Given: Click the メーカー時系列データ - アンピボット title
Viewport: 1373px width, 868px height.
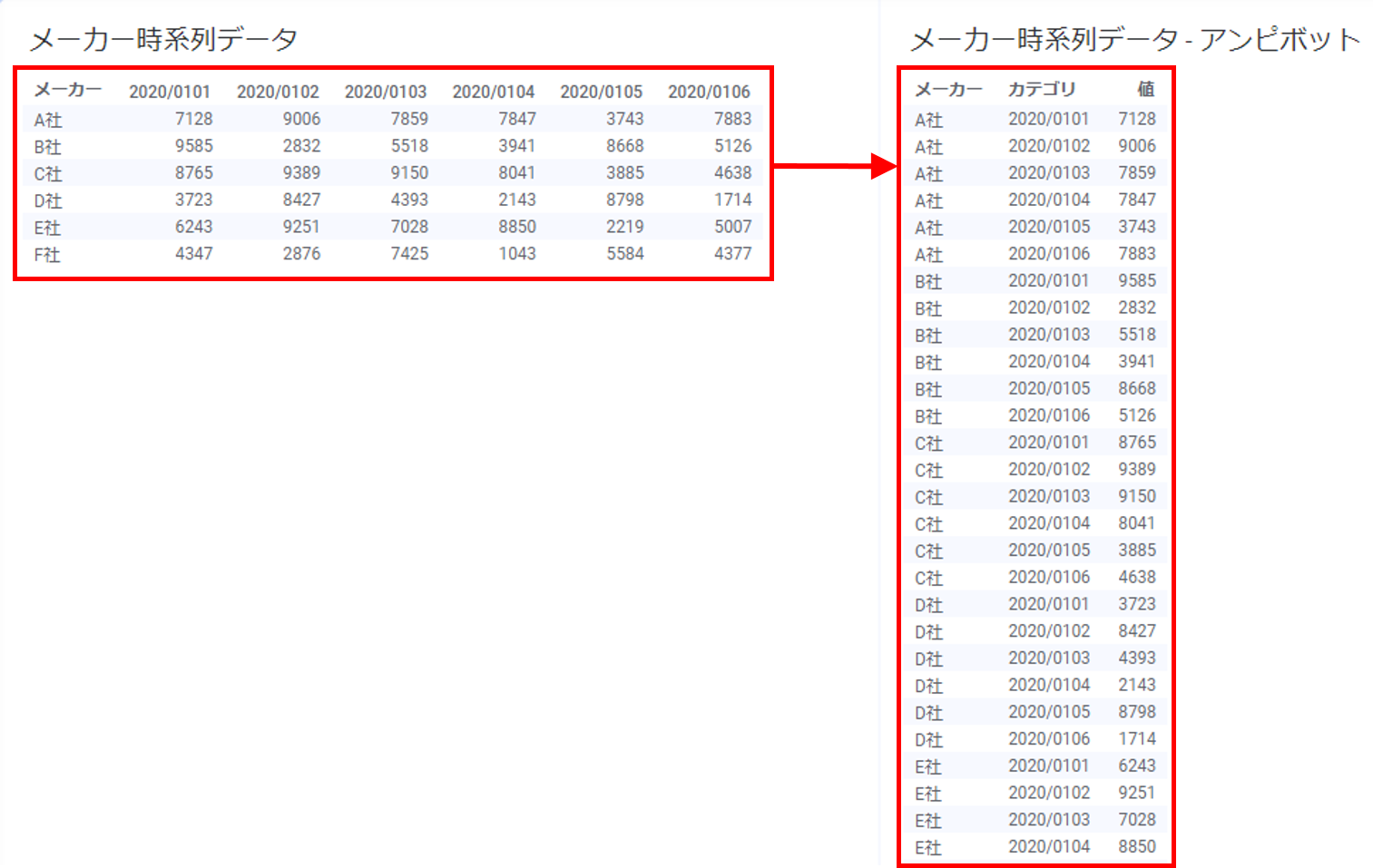Looking at the screenshot, I should pos(1134,39).
